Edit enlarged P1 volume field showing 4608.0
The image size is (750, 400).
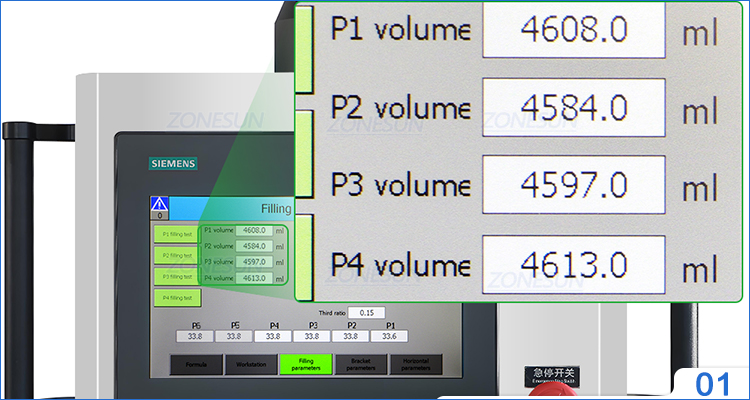(x=574, y=30)
